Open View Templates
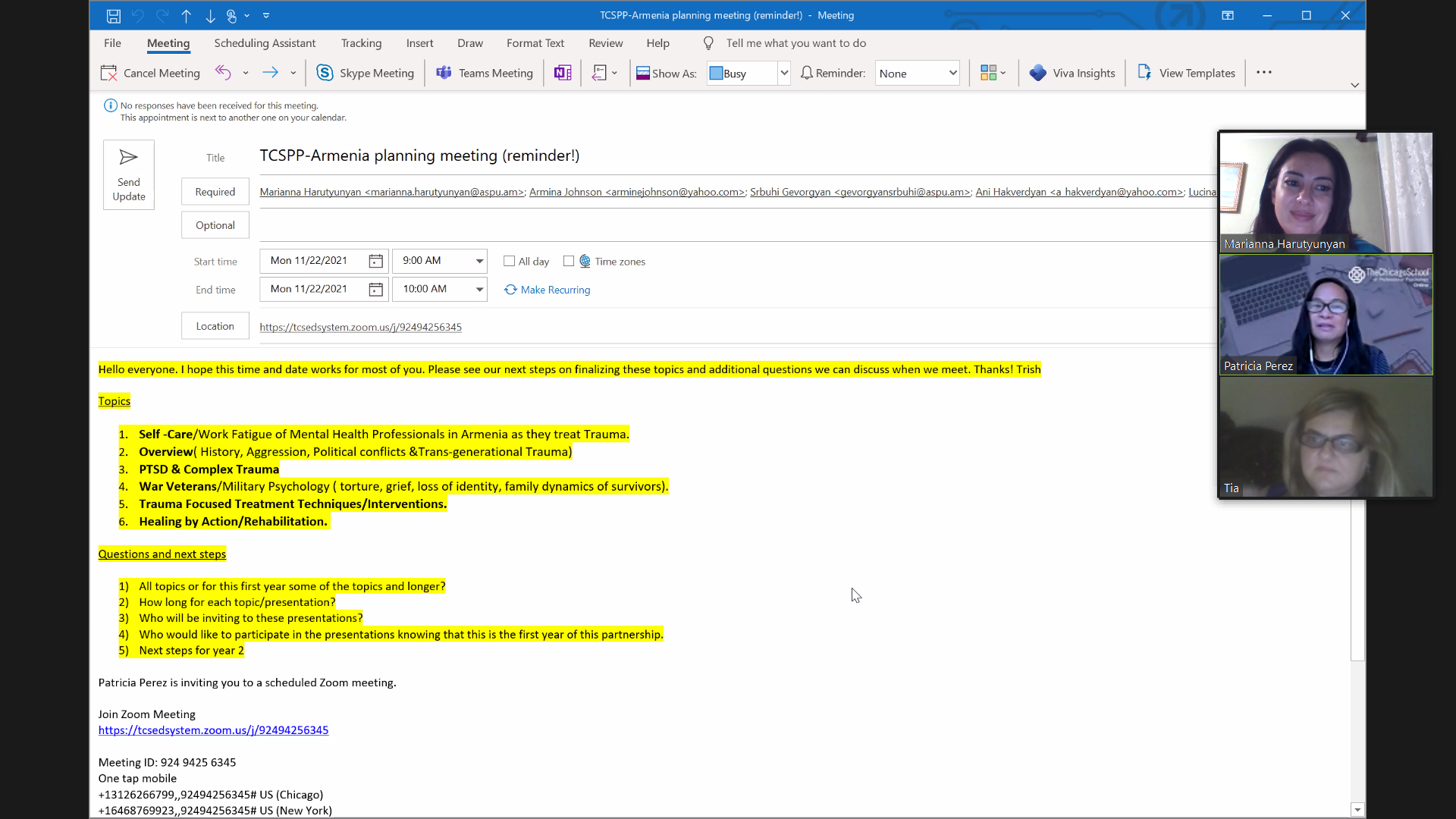Viewport: 1456px width, 819px height. 1187,73
